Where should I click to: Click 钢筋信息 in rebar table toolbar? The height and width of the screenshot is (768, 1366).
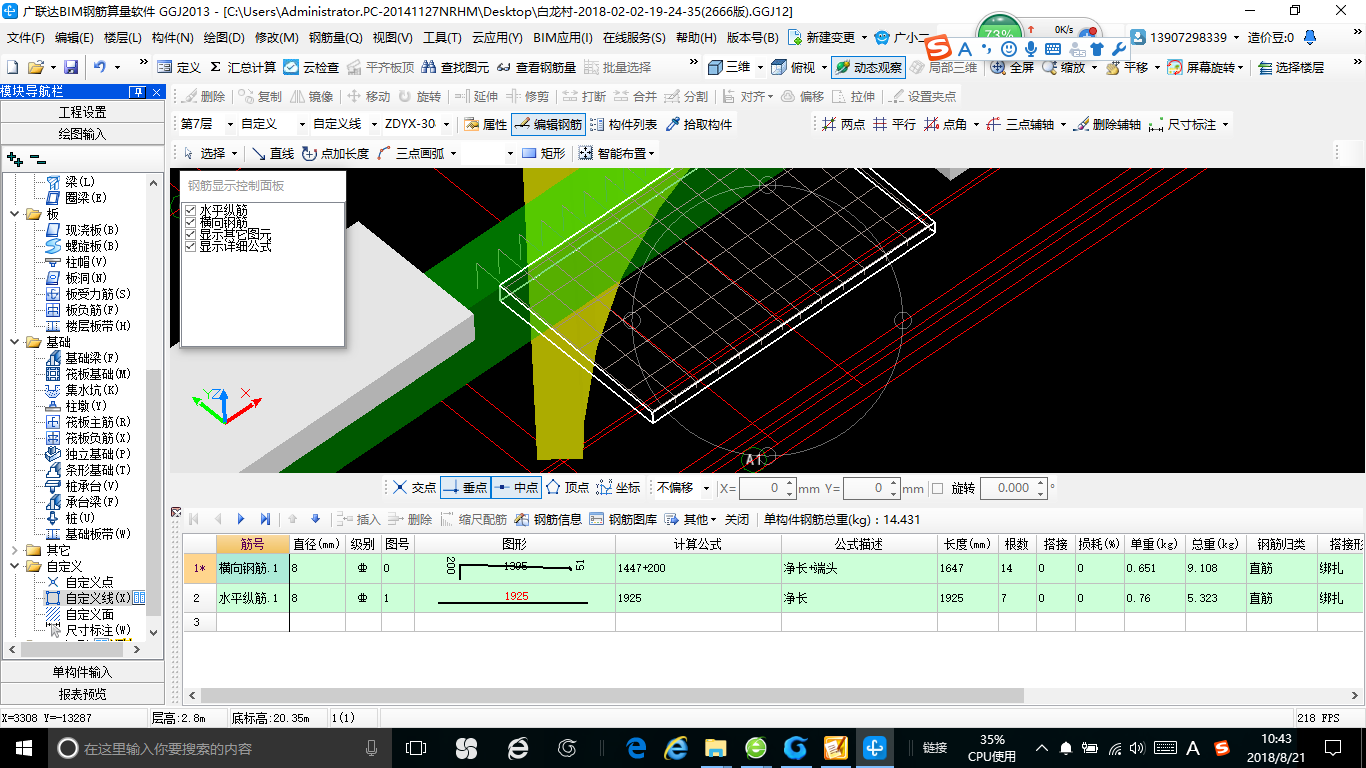[549, 519]
